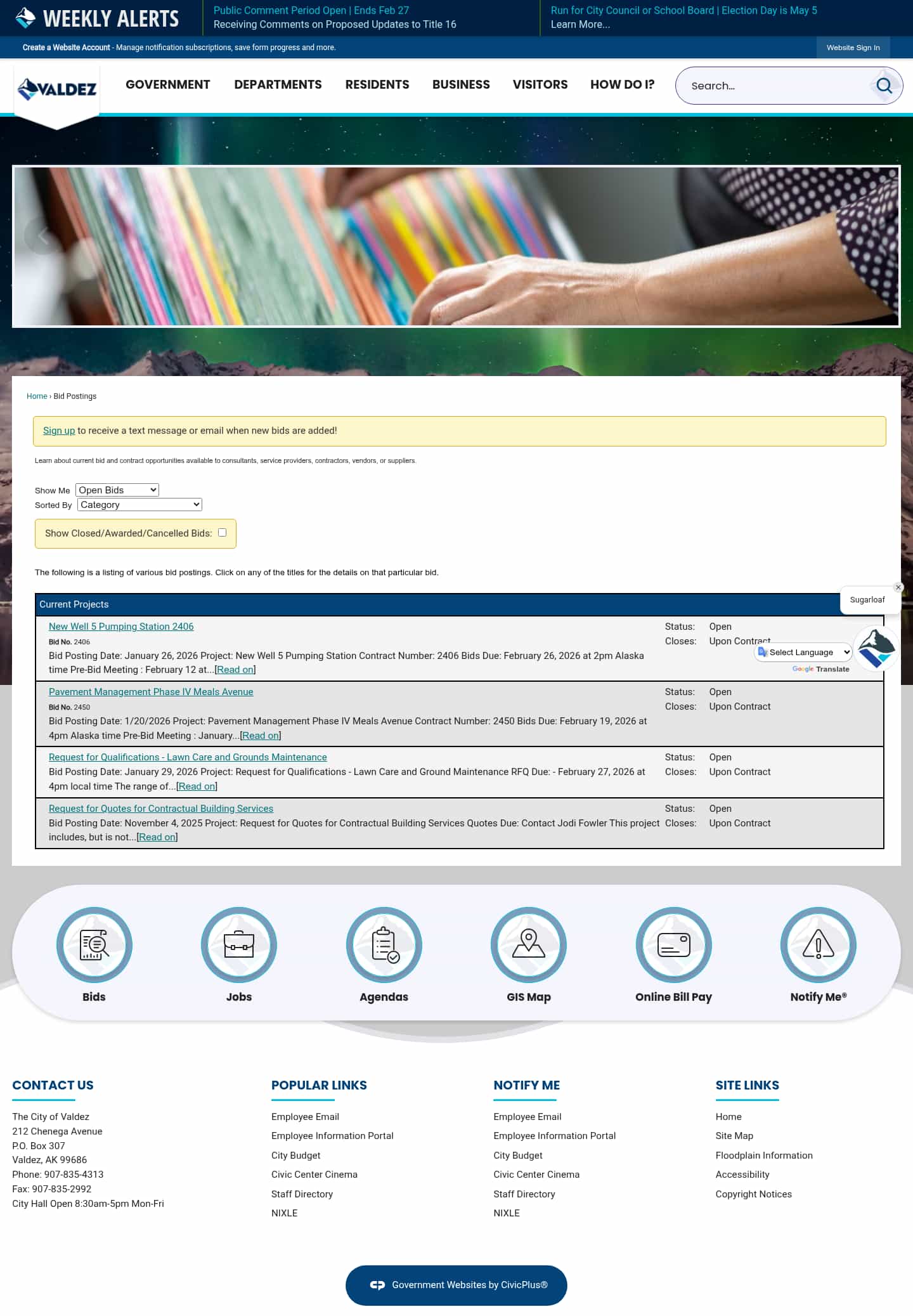Click Home under Site Links
Viewport: 913px width, 1316px height.
point(728,1117)
